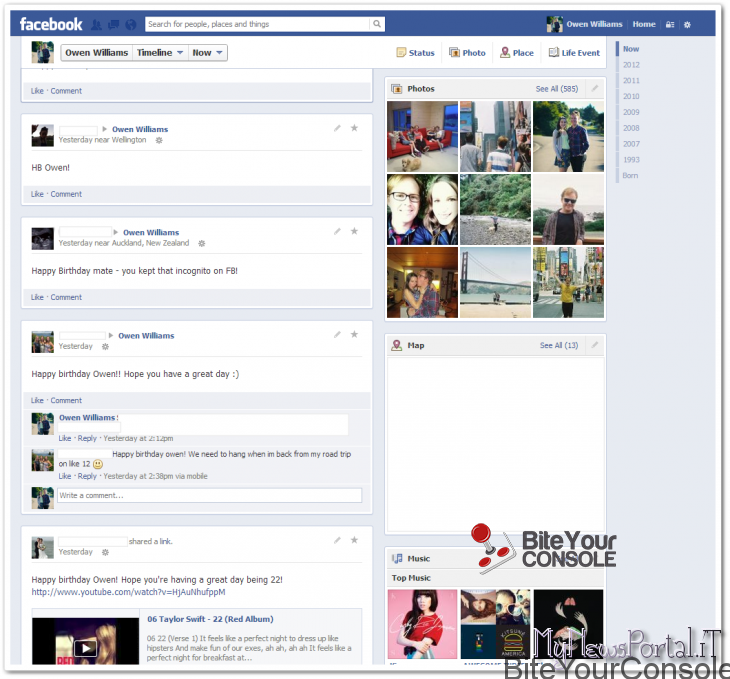Star the 'kept that incognito' post
The height and width of the screenshot is (679, 730).
tap(354, 231)
